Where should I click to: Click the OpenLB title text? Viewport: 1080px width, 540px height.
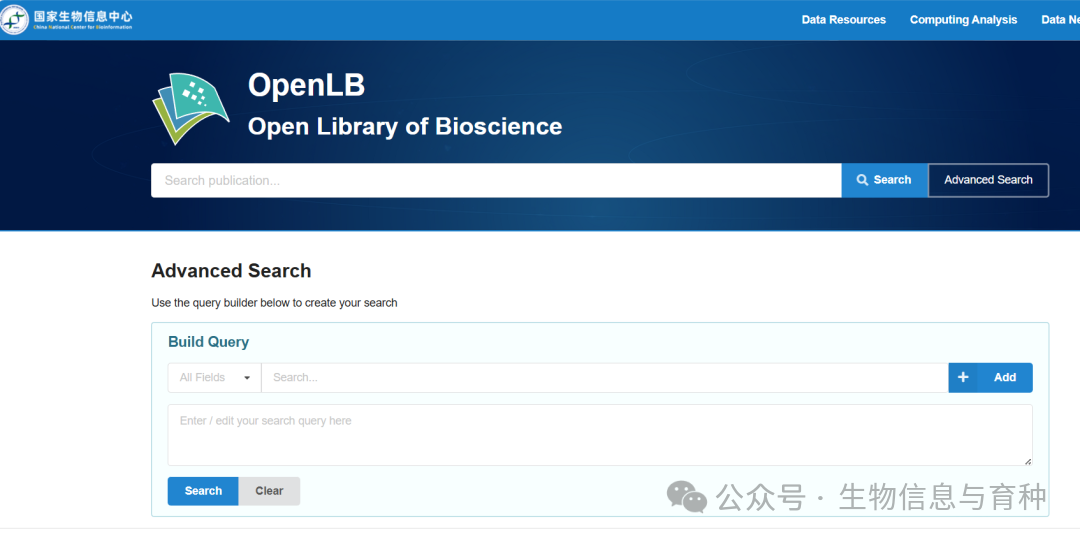[306, 86]
